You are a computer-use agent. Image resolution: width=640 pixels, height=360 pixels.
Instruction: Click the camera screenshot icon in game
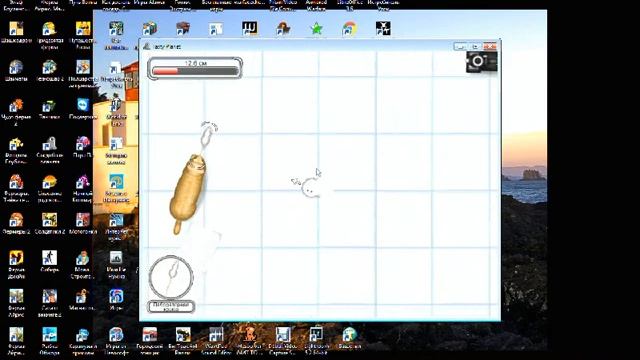point(481,62)
